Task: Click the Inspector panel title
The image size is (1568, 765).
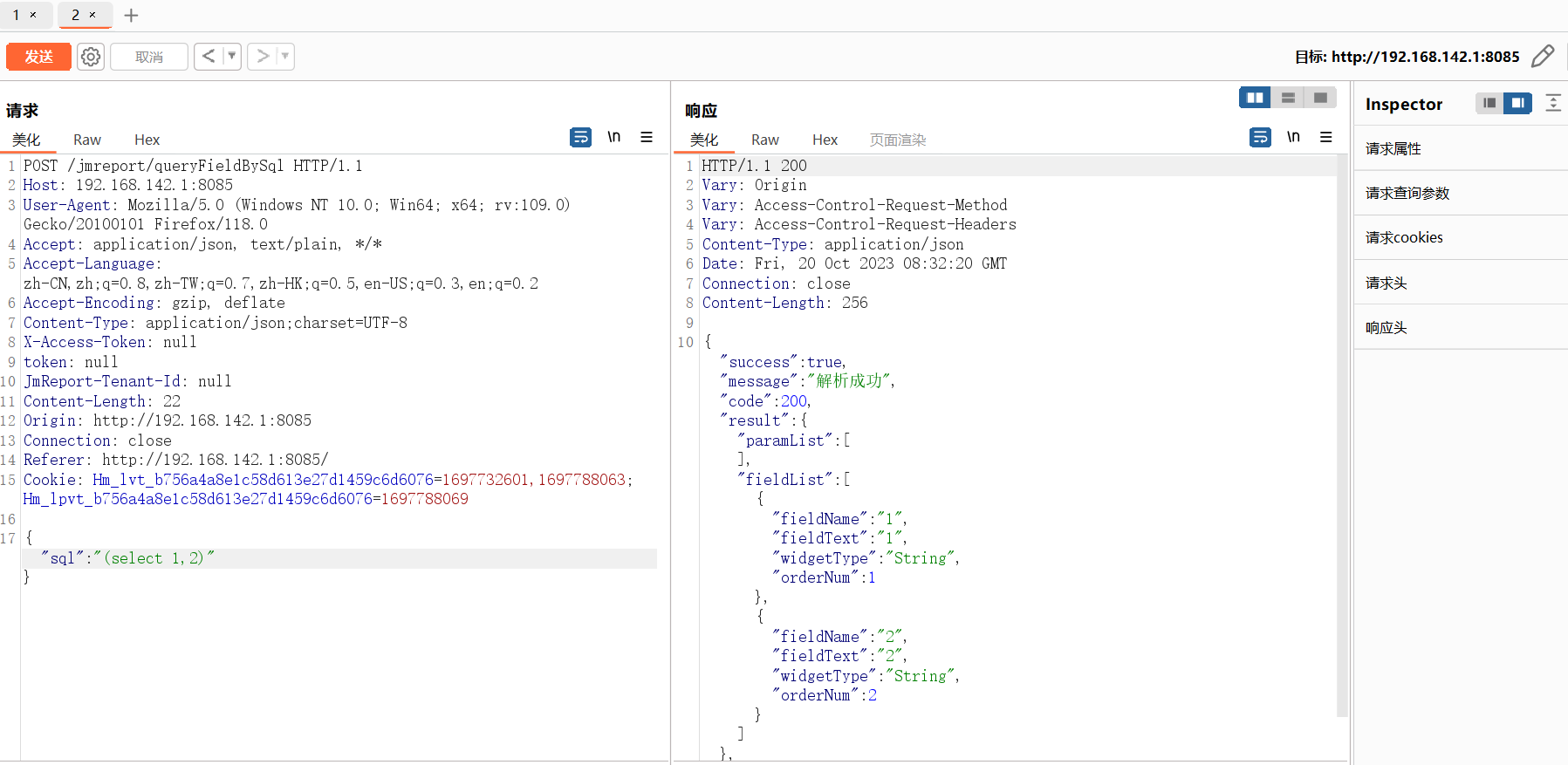Action: coord(1404,104)
